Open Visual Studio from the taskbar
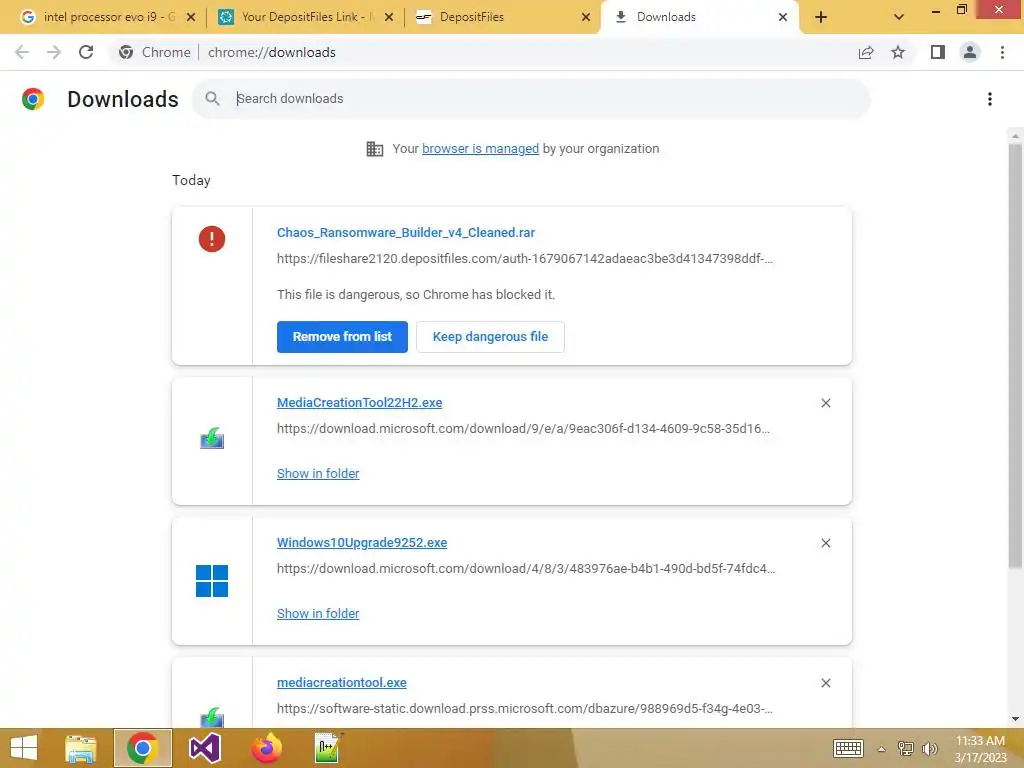This screenshot has width=1024, height=768. coord(204,748)
